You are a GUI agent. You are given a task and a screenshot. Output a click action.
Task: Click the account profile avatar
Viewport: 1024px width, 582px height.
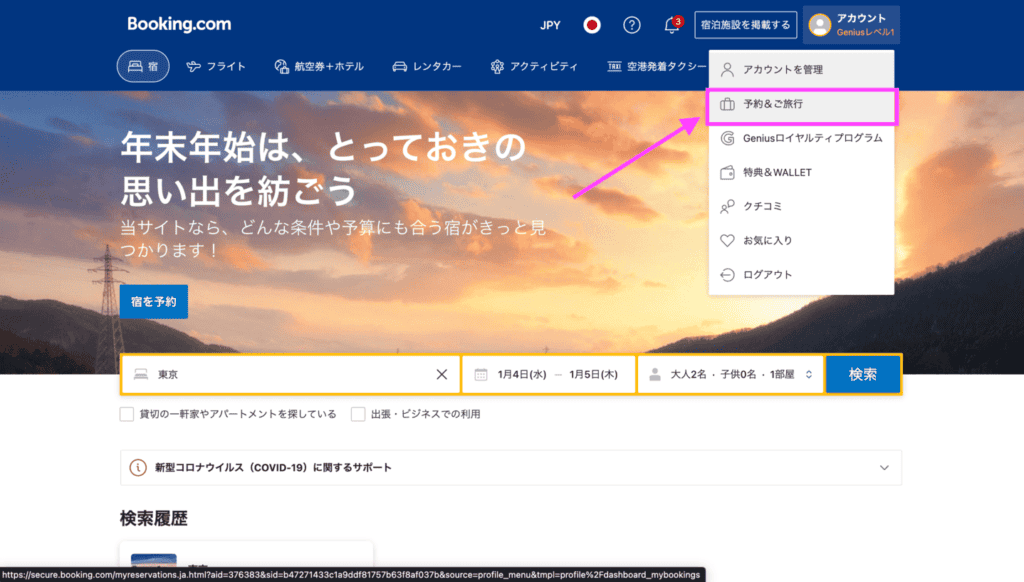(820, 25)
